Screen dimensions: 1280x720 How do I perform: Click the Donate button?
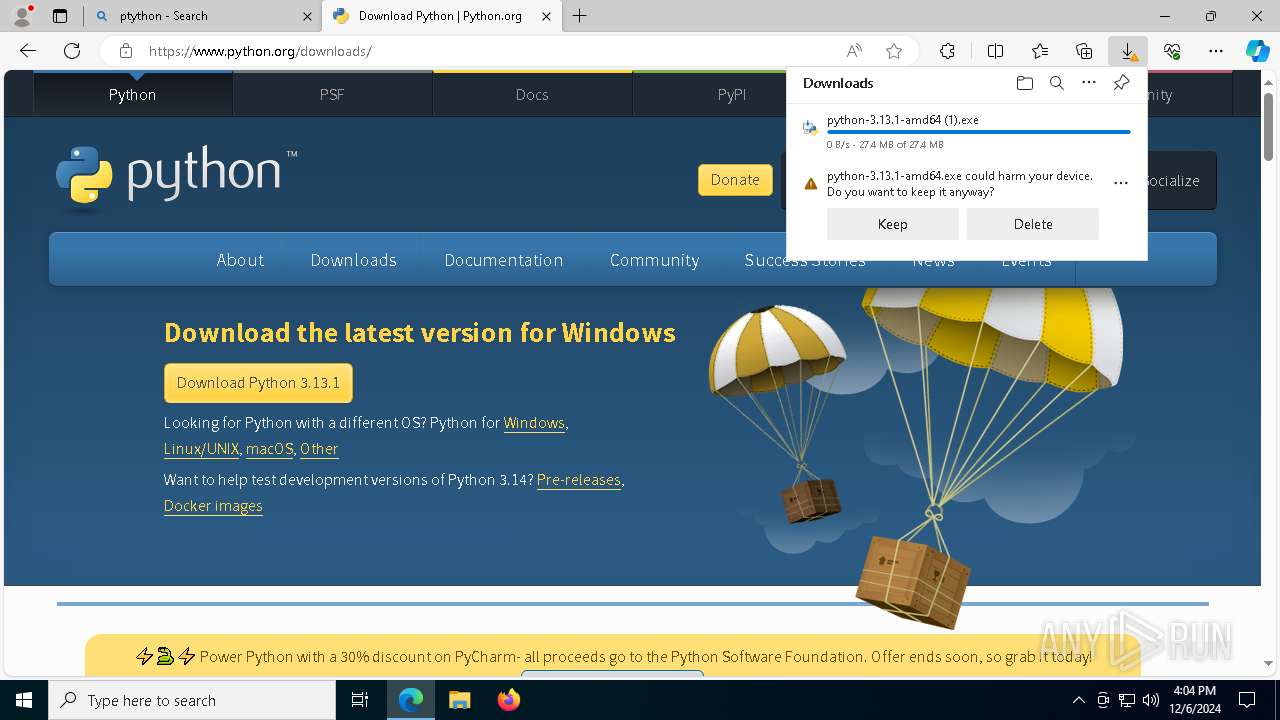(x=735, y=180)
